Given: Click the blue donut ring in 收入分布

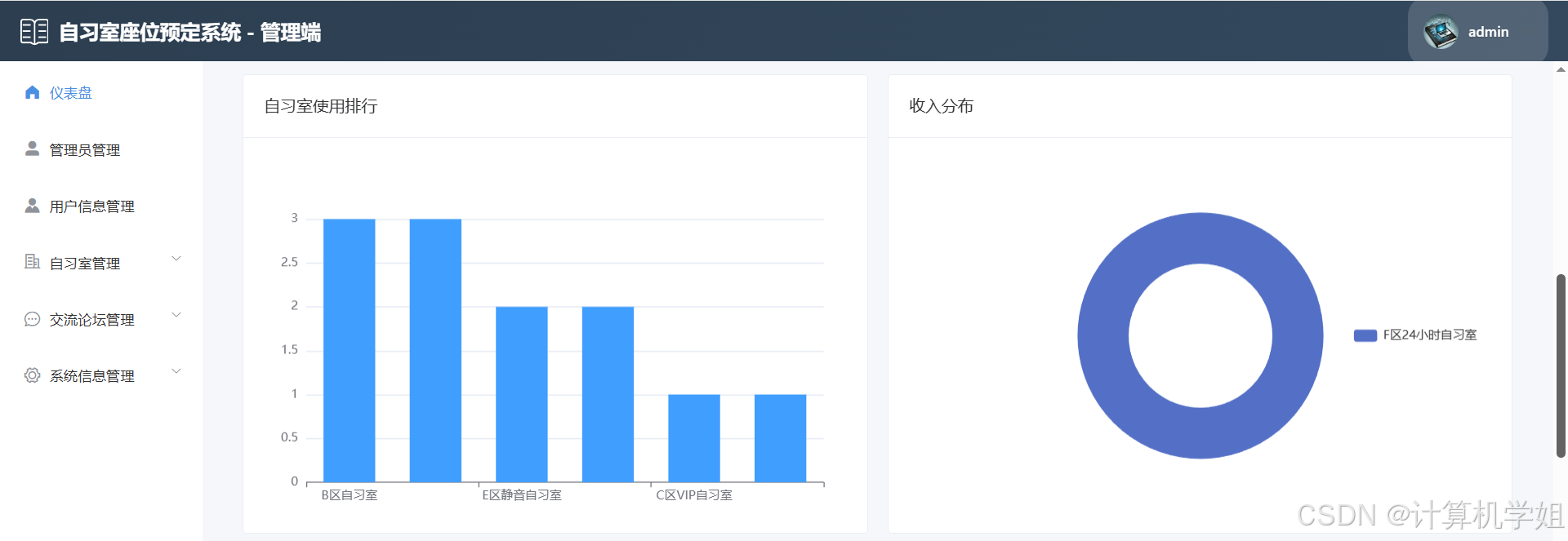Looking at the screenshot, I should click(1103, 335).
